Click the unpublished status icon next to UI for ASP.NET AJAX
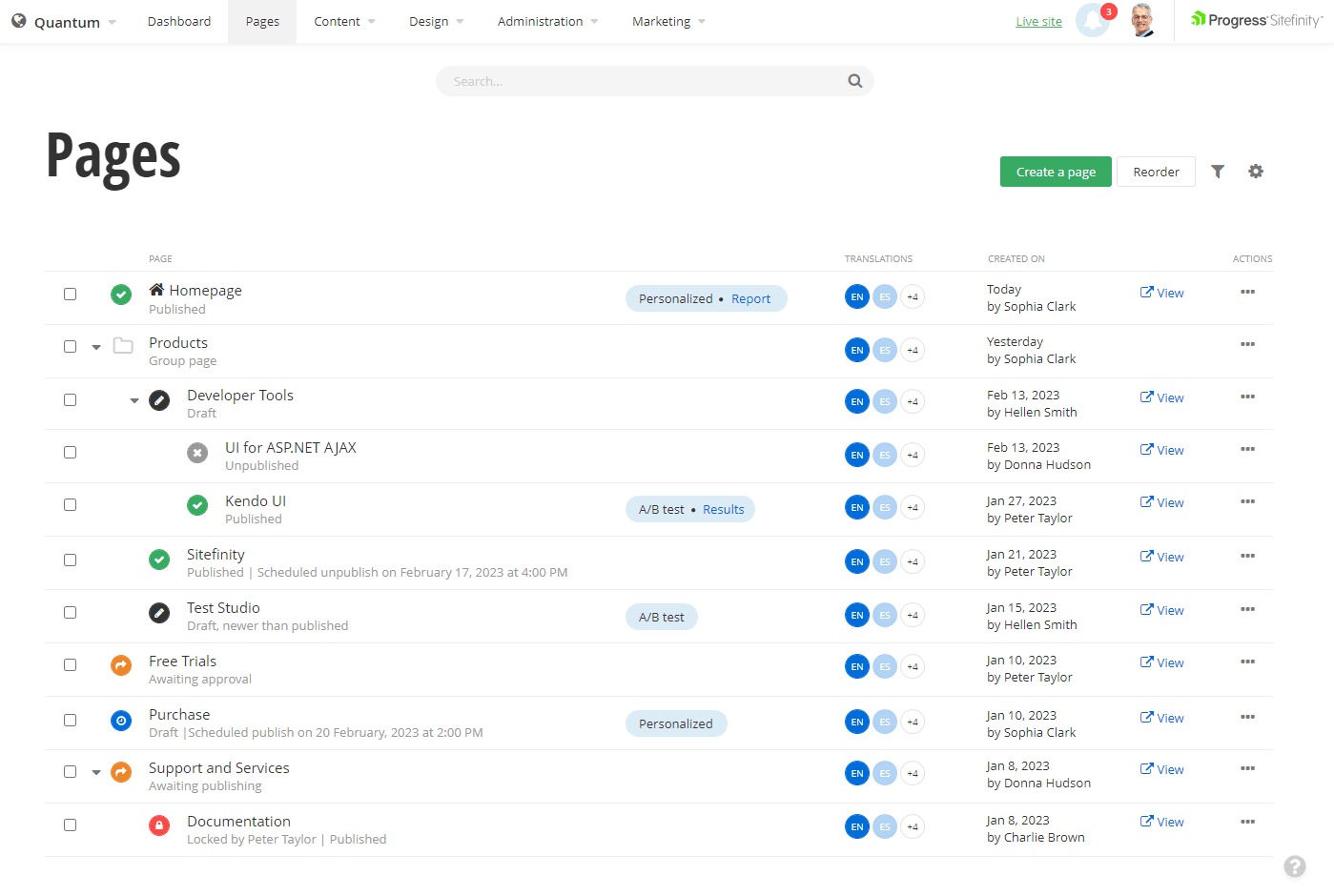Image resolution: width=1334 pixels, height=896 pixels. (x=197, y=453)
